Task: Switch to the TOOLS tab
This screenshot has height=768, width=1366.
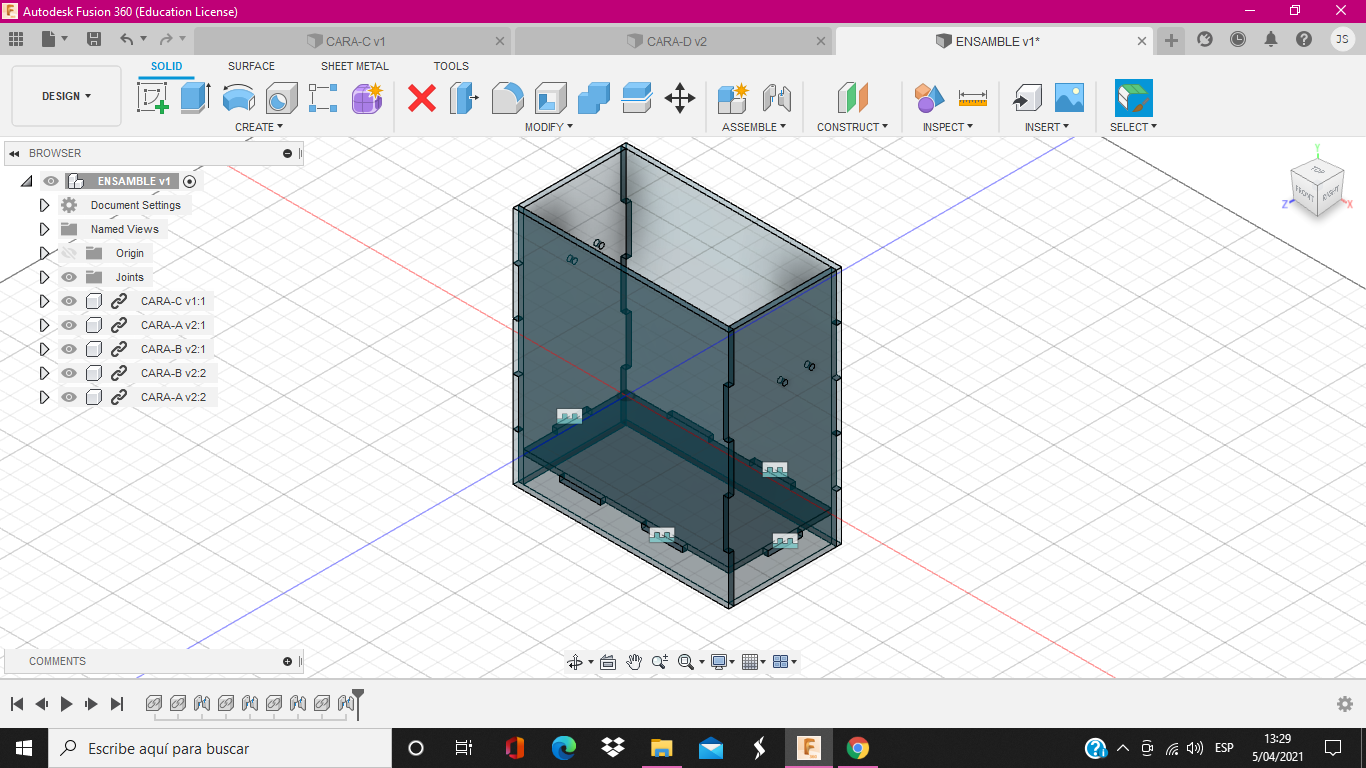Action: coord(451,66)
